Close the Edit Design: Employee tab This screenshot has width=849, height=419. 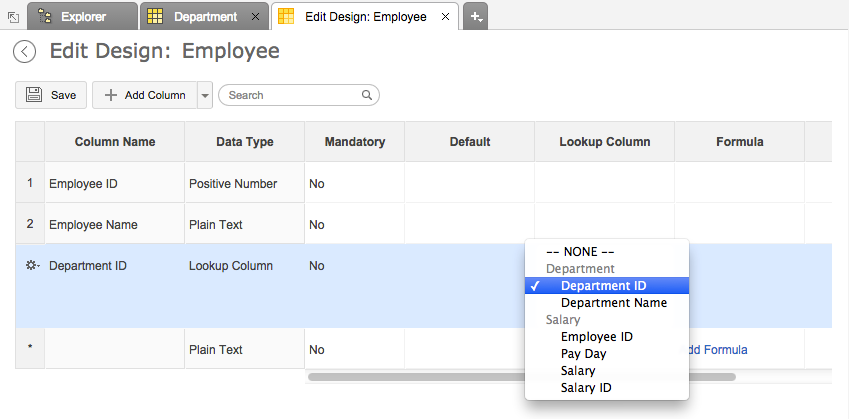pyautogui.click(x=445, y=17)
